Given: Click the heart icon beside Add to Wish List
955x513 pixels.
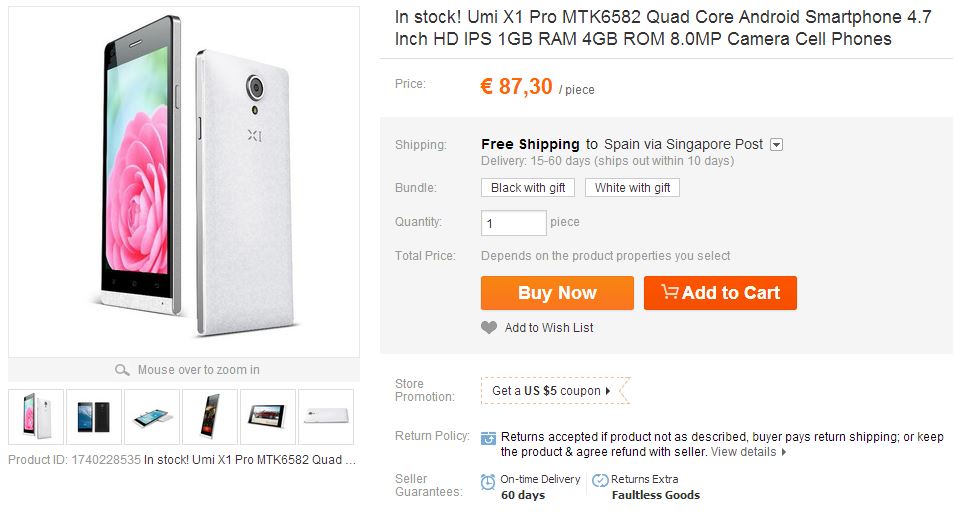Looking at the screenshot, I should 489,328.
